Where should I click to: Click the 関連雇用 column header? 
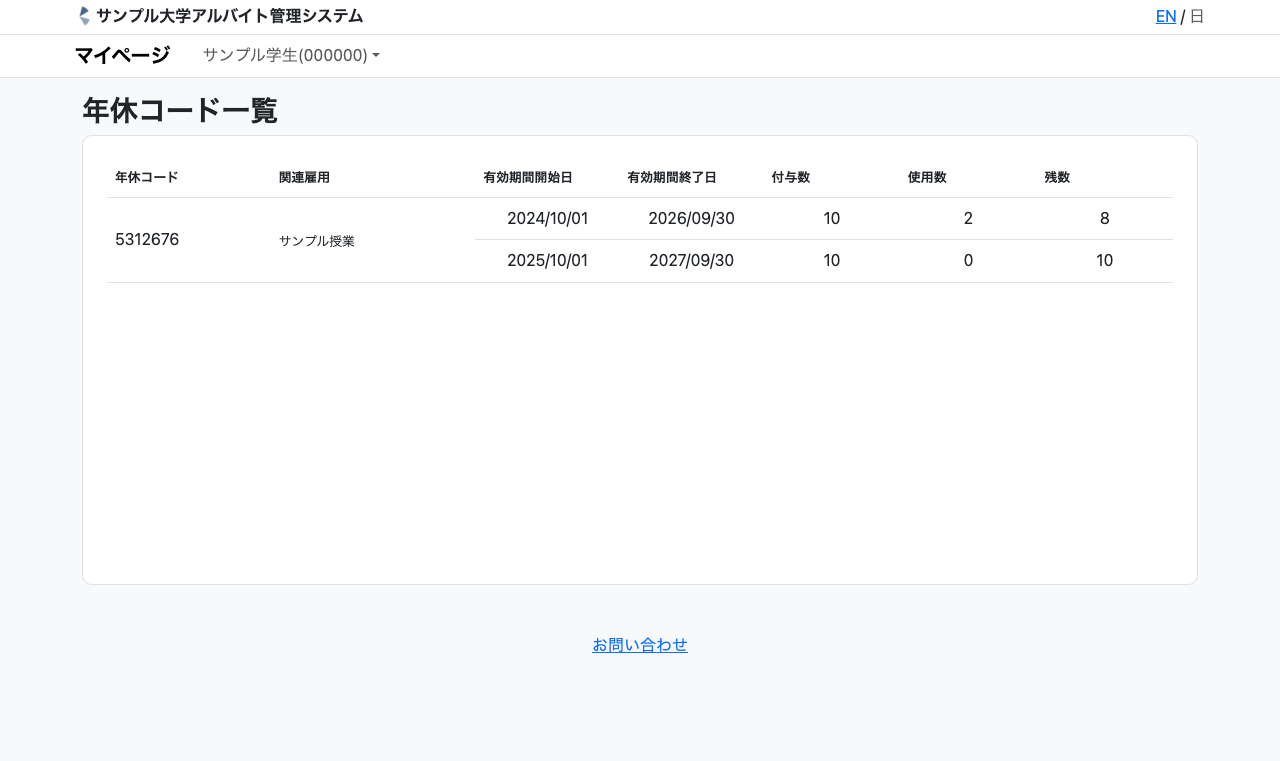click(304, 177)
